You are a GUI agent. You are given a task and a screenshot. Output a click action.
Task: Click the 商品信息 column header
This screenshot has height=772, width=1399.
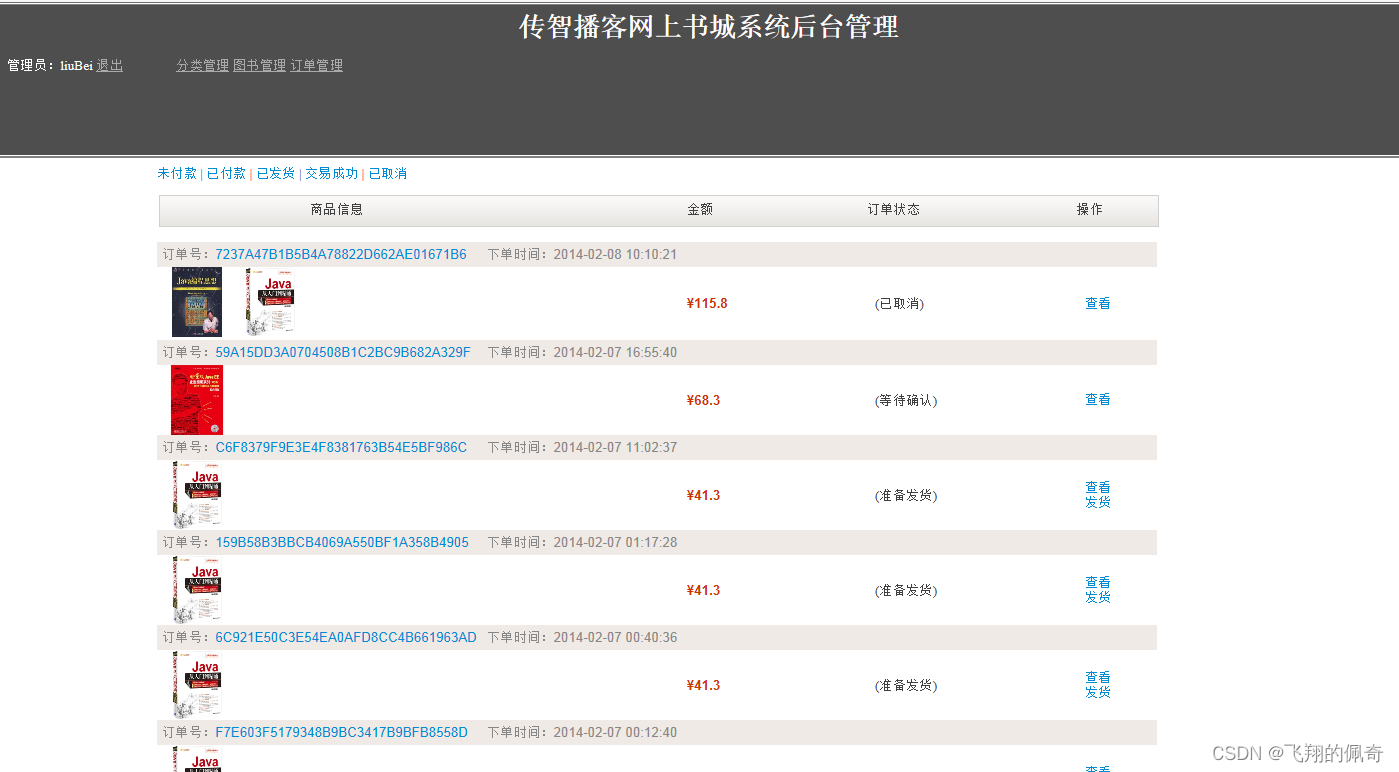coord(337,209)
